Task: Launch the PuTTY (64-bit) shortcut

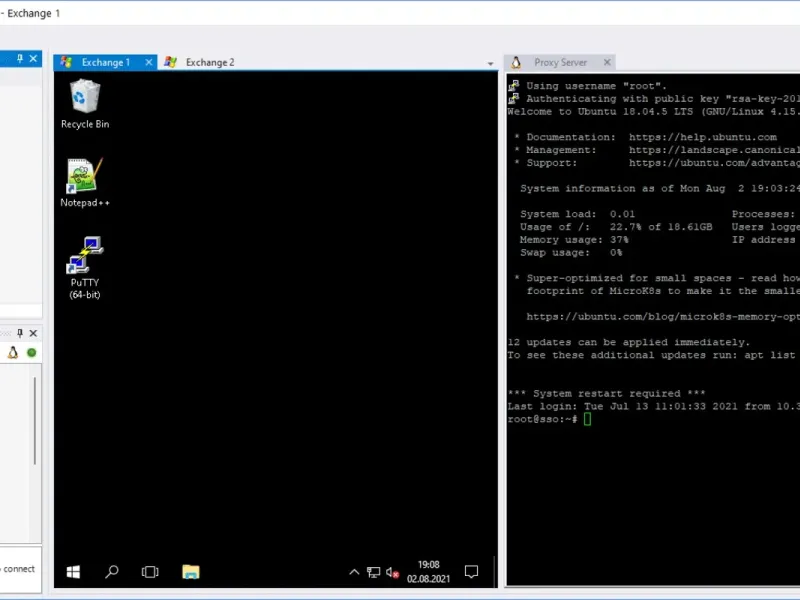Action: pos(85,268)
